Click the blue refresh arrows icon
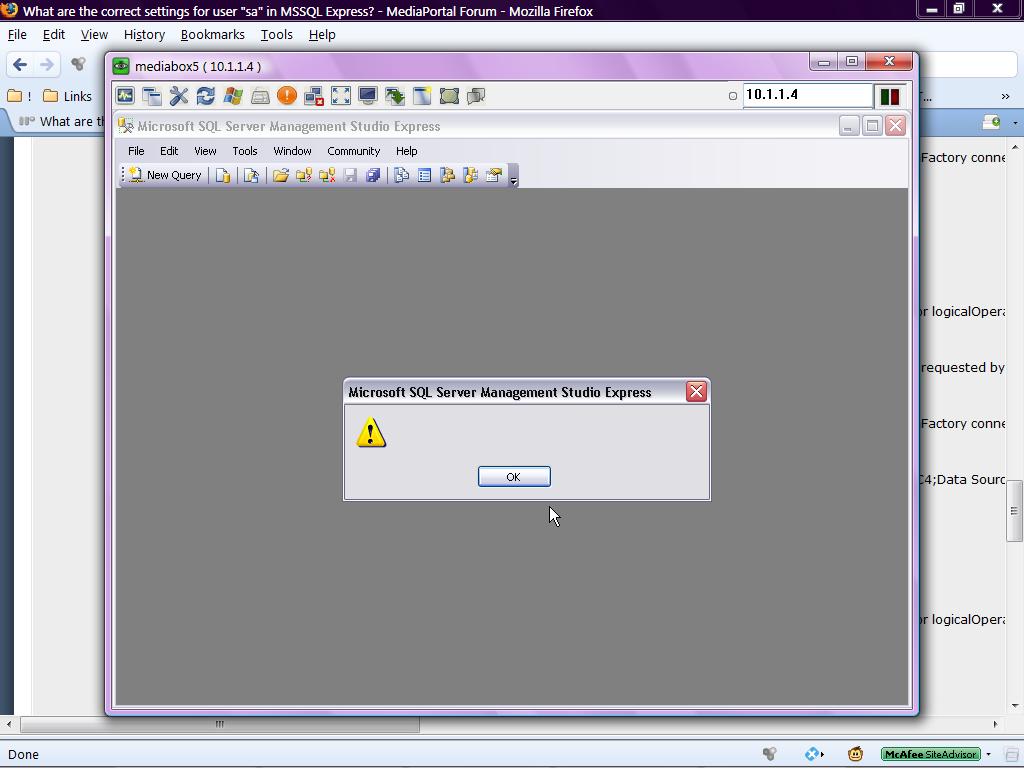This screenshot has height=768, width=1024. click(x=206, y=96)
